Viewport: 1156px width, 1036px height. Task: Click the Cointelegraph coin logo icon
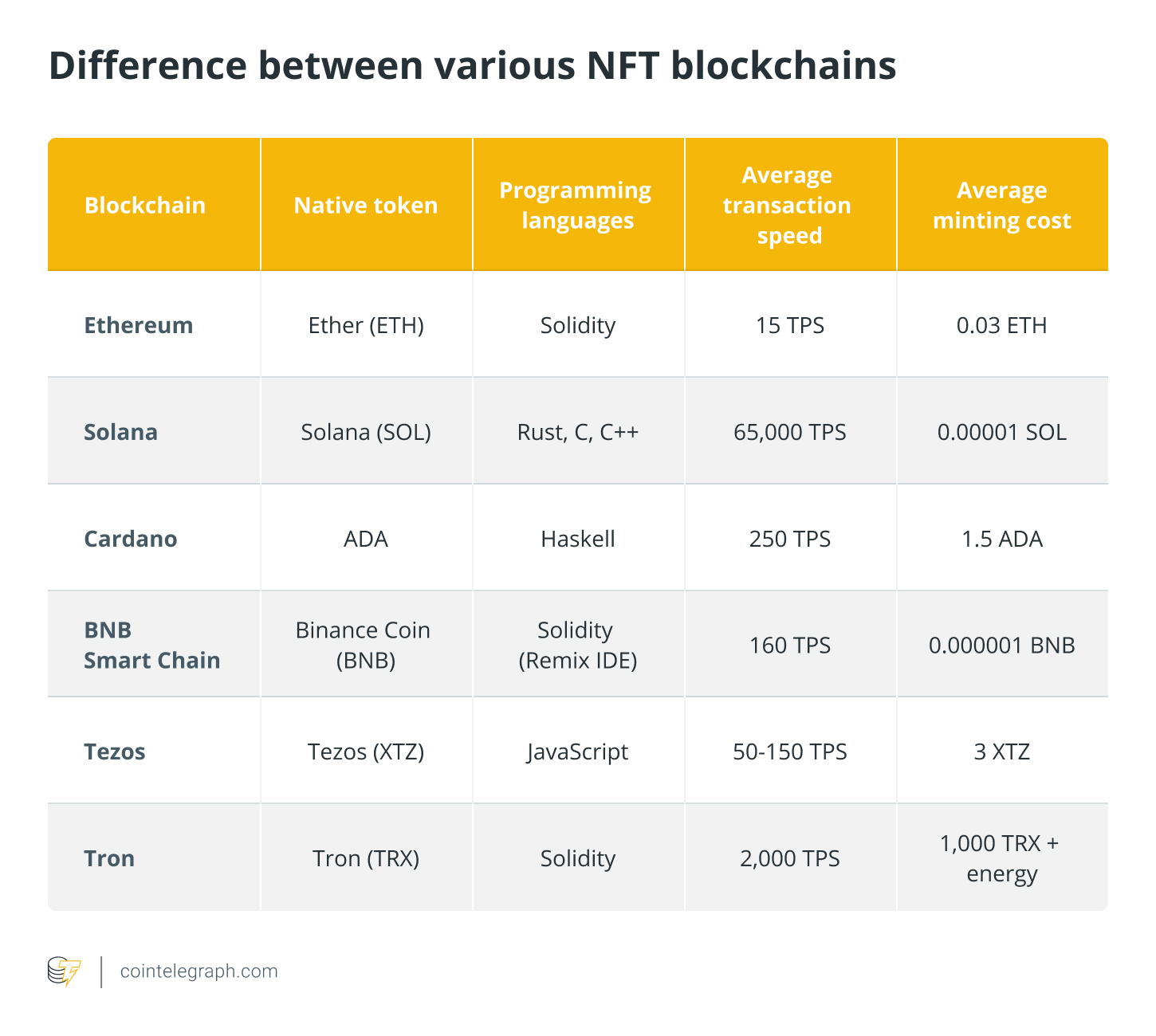65,971
